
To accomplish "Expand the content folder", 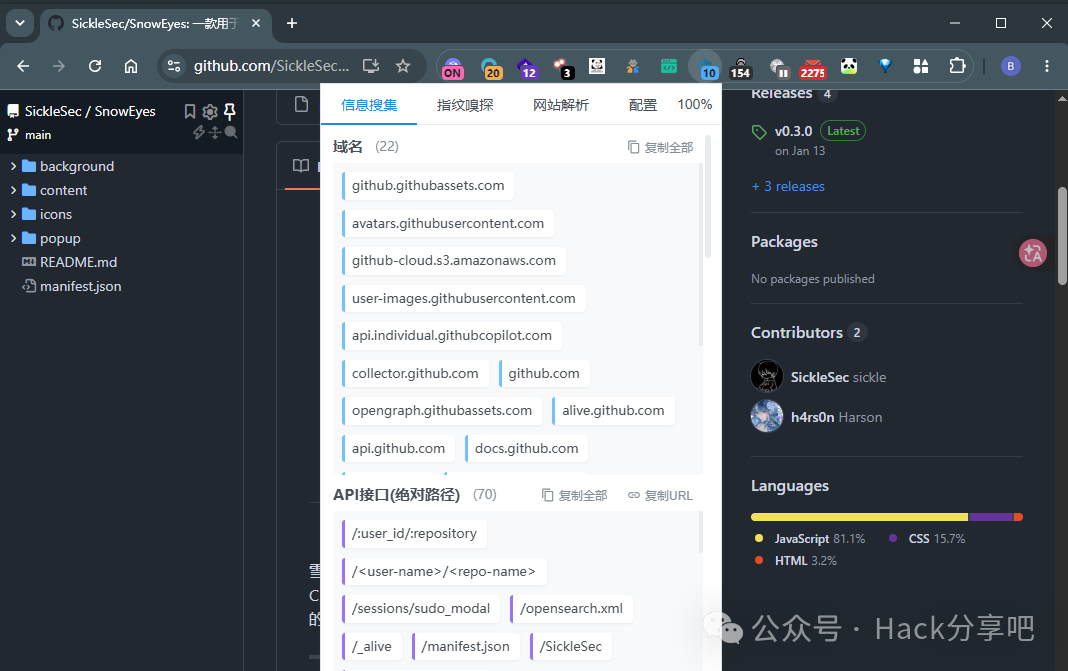I will (13, 190).
